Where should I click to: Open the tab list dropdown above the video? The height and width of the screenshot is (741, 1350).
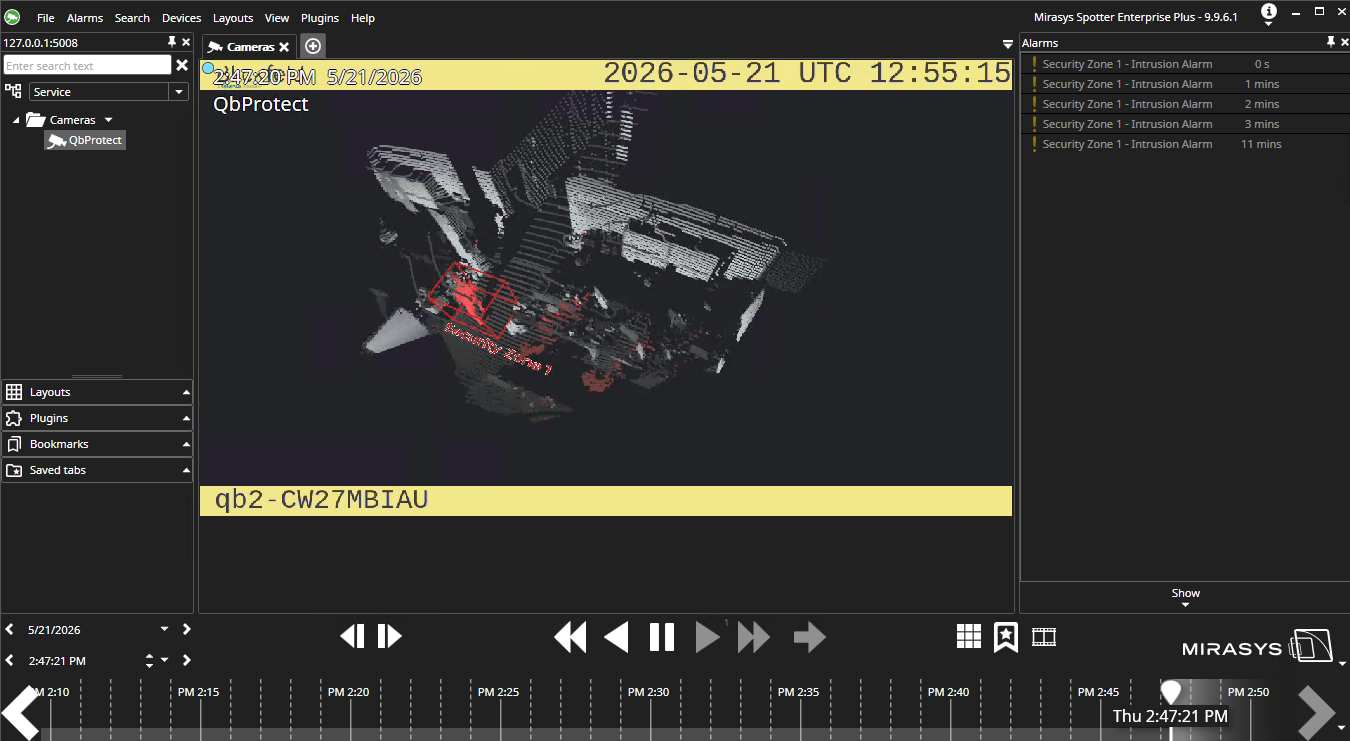[x=1007, y=45]
